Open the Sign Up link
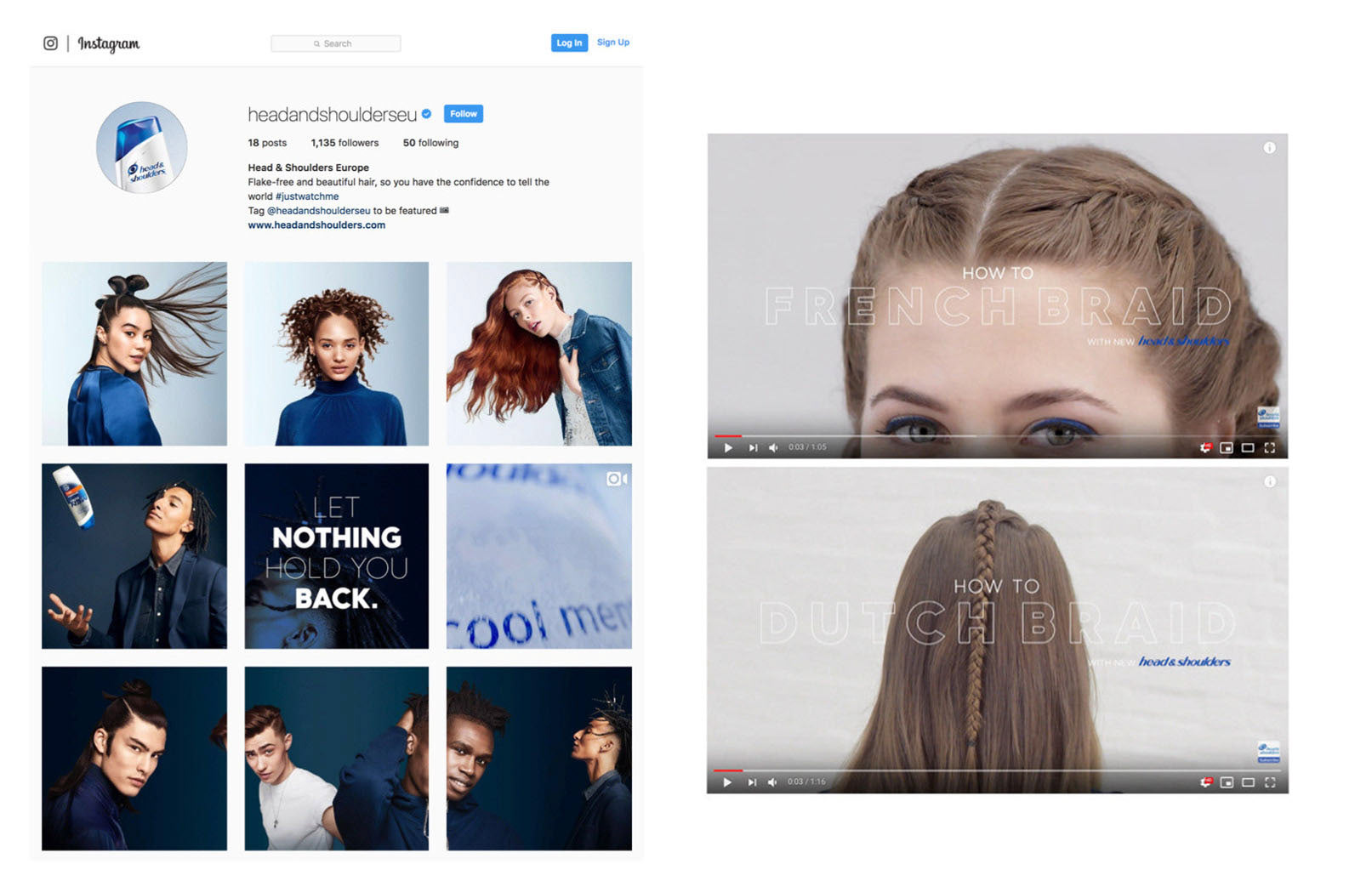This screenshot has width=1372, height=881. 613,43
